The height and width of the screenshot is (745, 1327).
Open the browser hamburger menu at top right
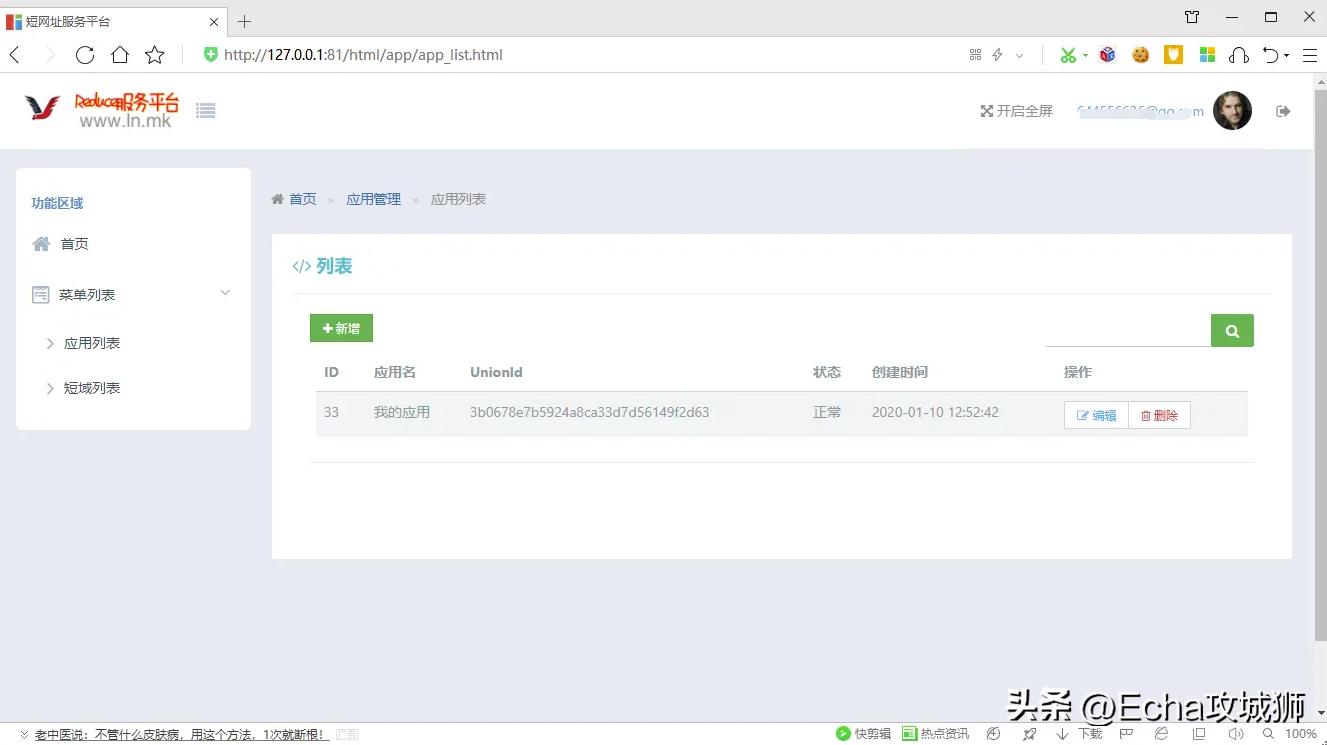pyautogui.click(x=1310, y=55)
